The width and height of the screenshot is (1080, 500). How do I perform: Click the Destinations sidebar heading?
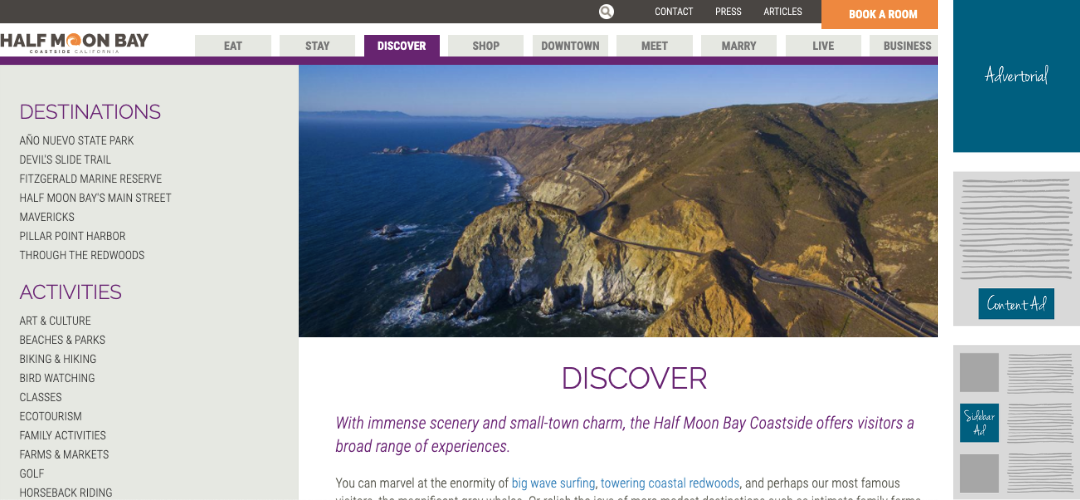(x=90, y=112)
